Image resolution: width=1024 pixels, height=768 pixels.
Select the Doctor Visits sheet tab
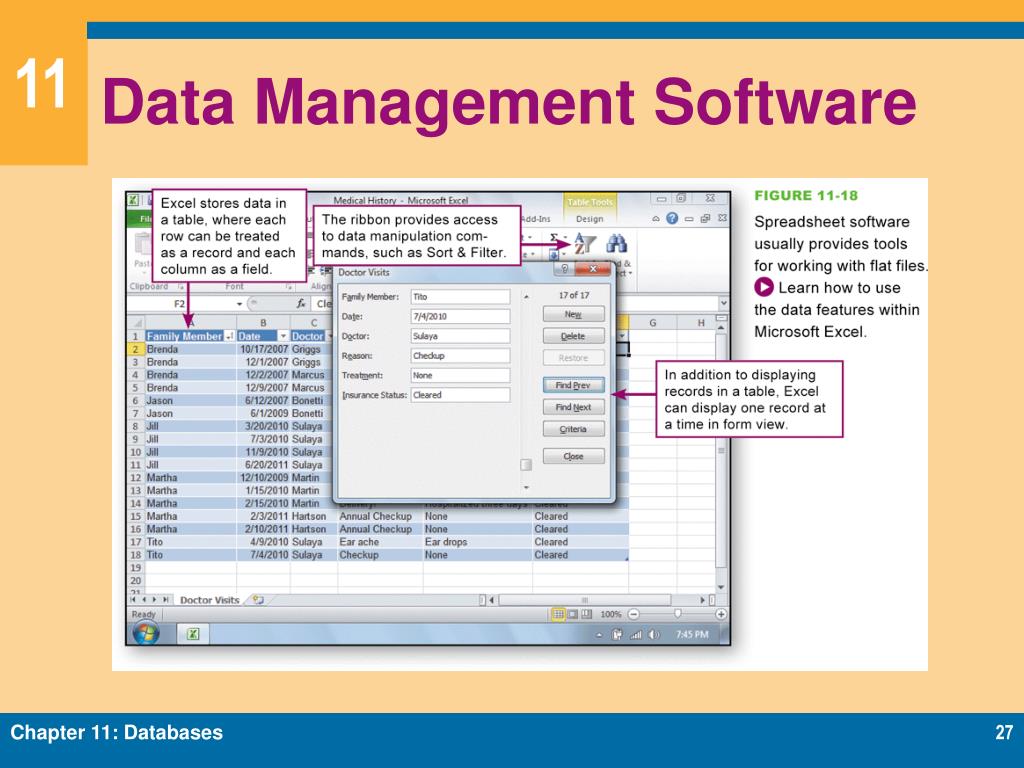[x=210, y=600]
